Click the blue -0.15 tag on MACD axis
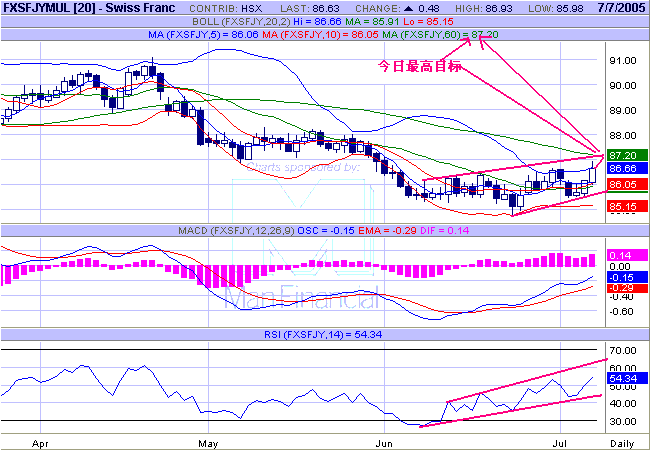 pyautogui.click(x=627, y=277)
